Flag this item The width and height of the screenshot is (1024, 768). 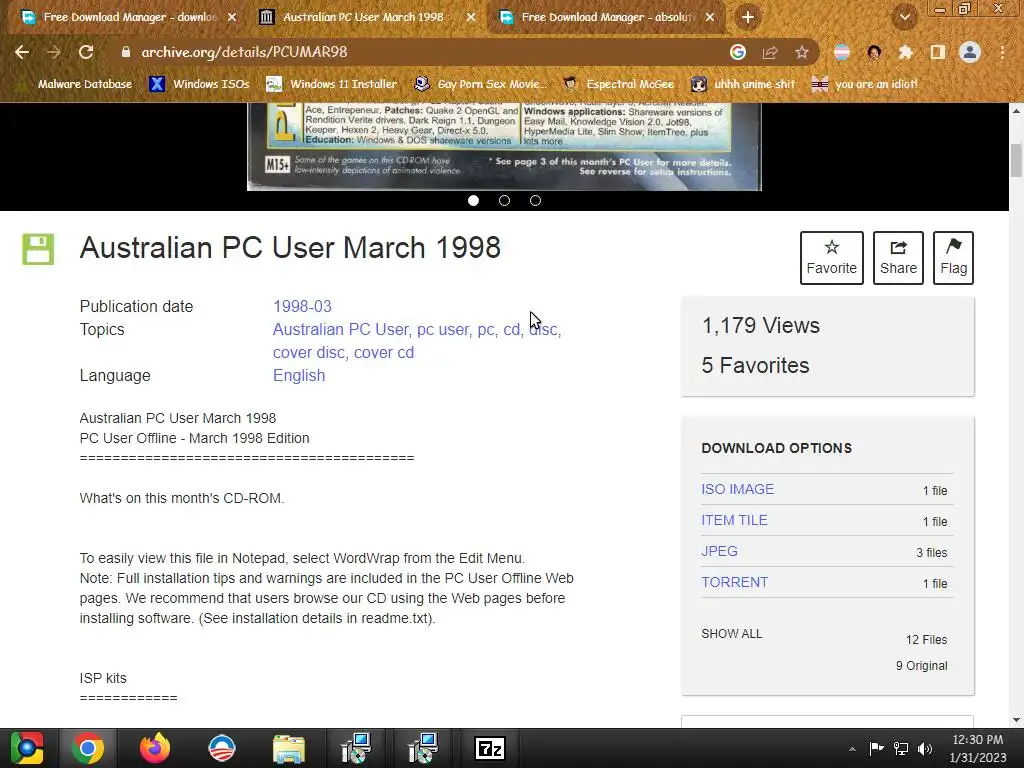coord(953,257)
